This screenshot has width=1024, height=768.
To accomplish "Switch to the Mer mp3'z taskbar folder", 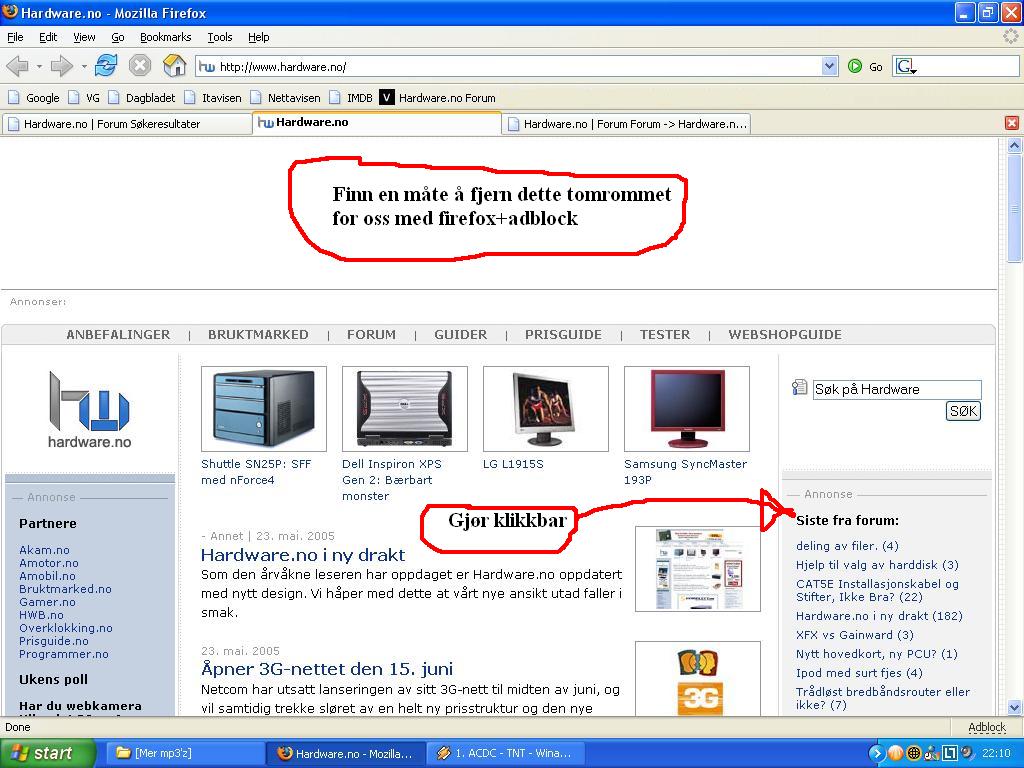I will coord(183,753).
